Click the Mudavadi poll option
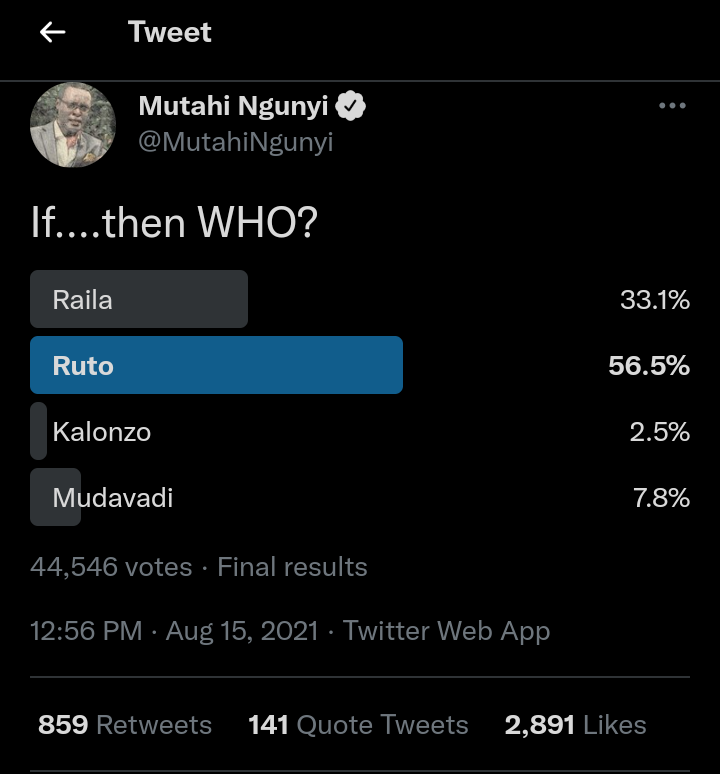 (x=112, y=497)
